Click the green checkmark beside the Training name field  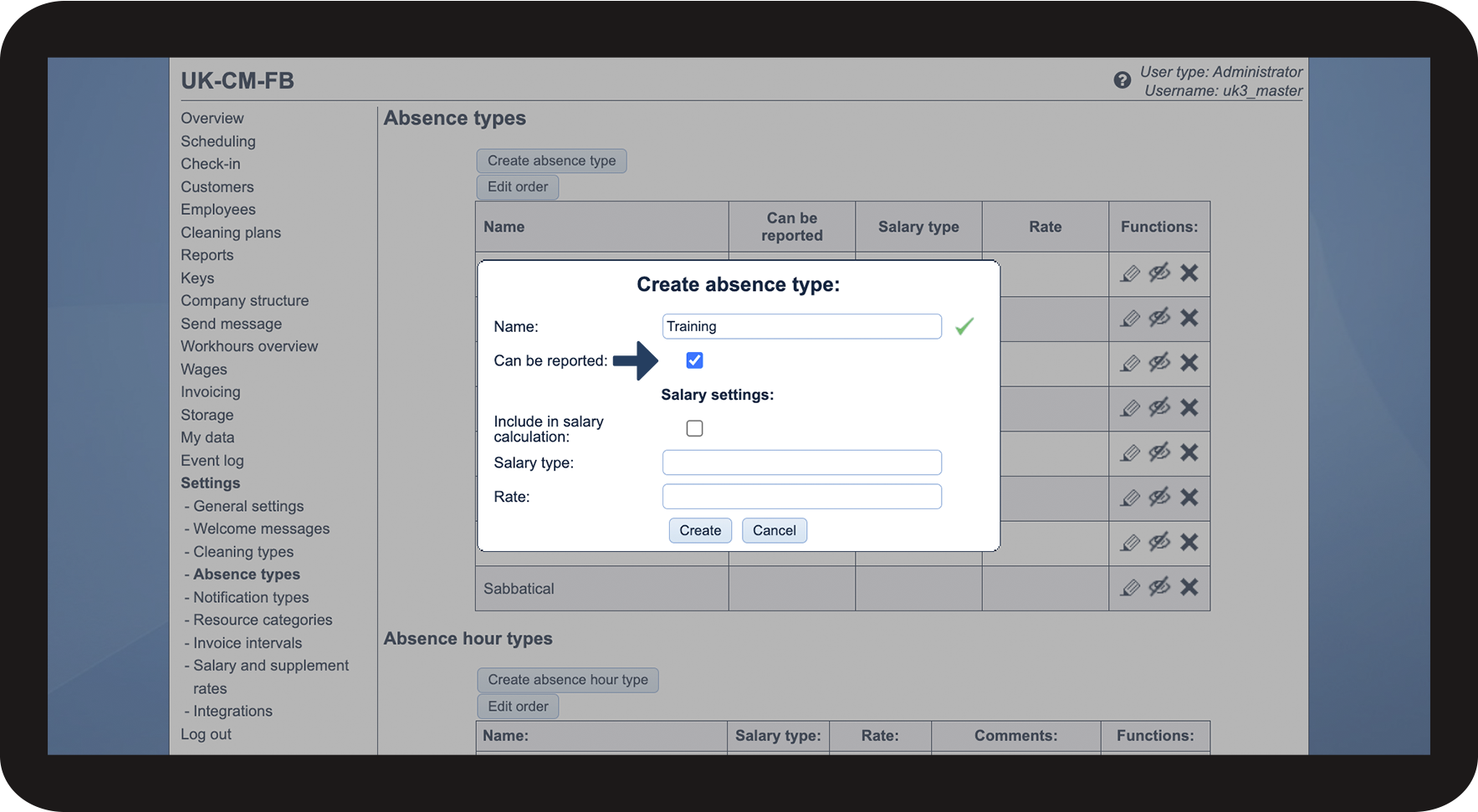pos(964,326)
